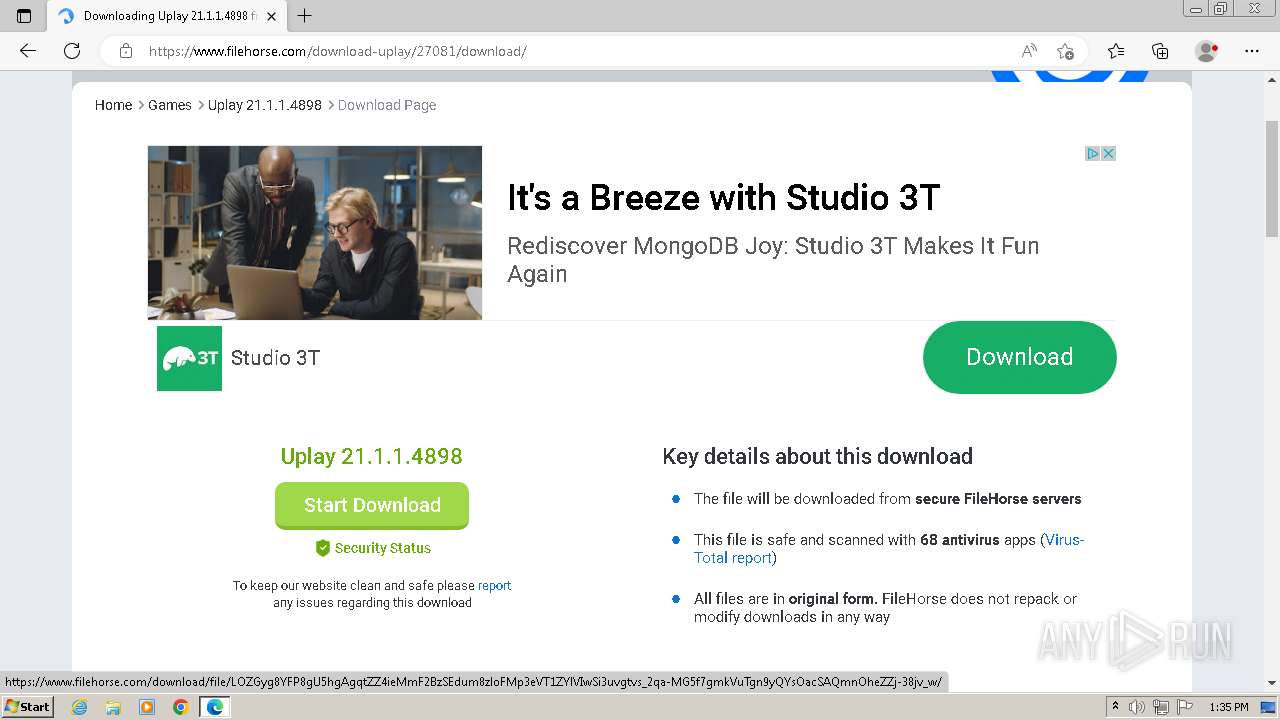Click the Studio 3T logo
The image size is (1280, 720).
(x=189, y=358)
